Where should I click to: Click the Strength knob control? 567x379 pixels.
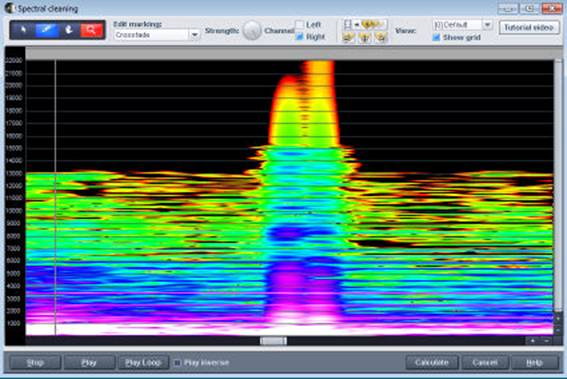[x=252, y=30]
